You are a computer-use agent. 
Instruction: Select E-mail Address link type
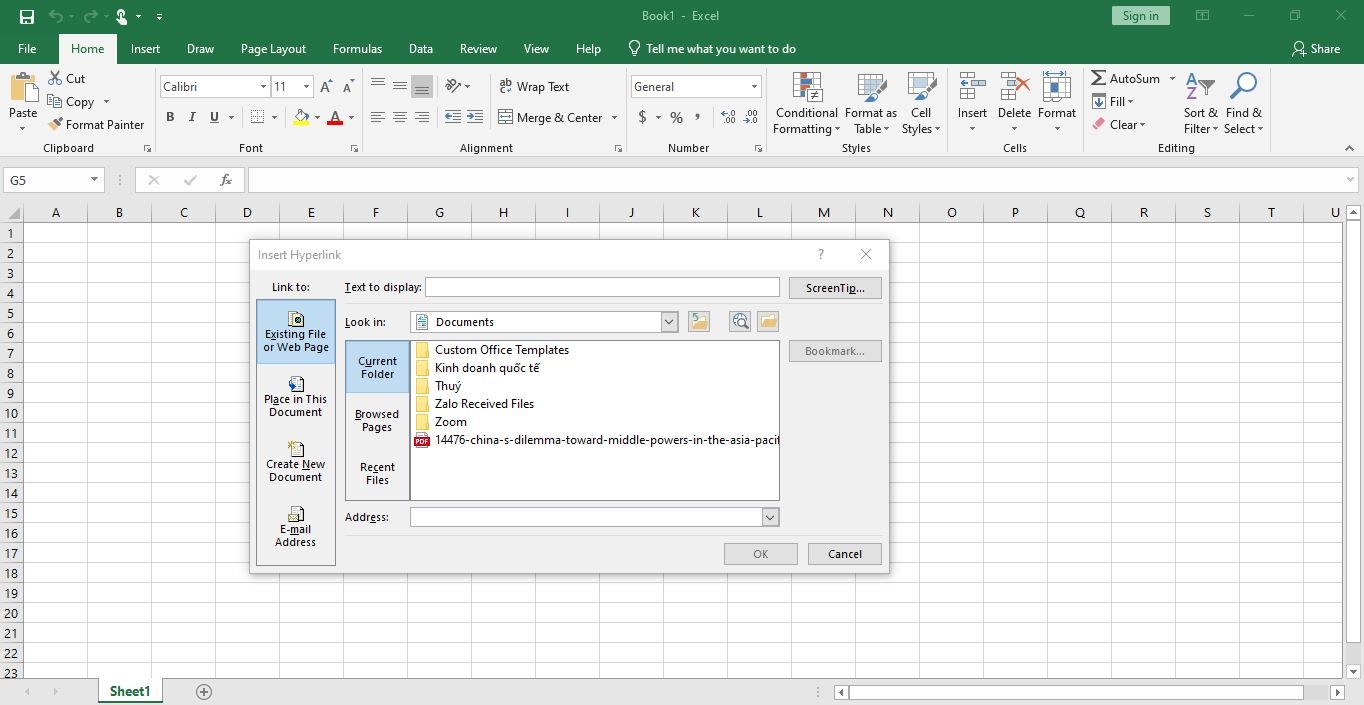296,527
